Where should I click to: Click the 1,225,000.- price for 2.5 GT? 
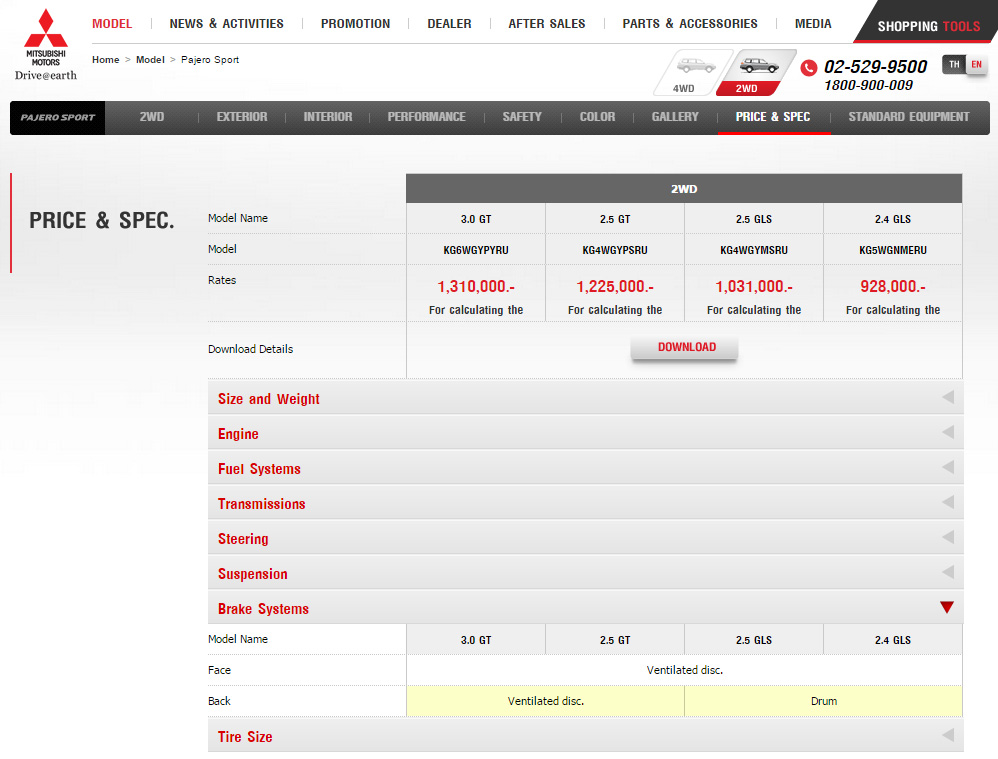(615, 287)
